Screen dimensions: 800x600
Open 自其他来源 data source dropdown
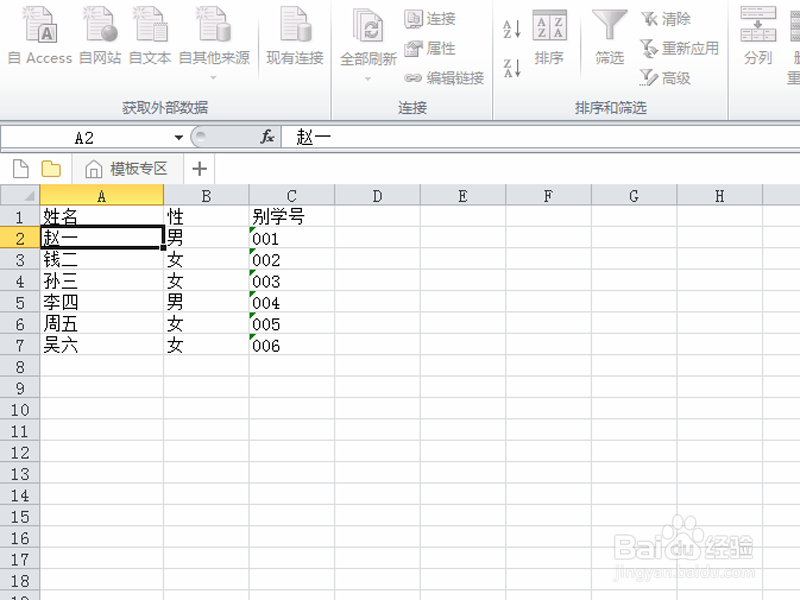(214, 43)
